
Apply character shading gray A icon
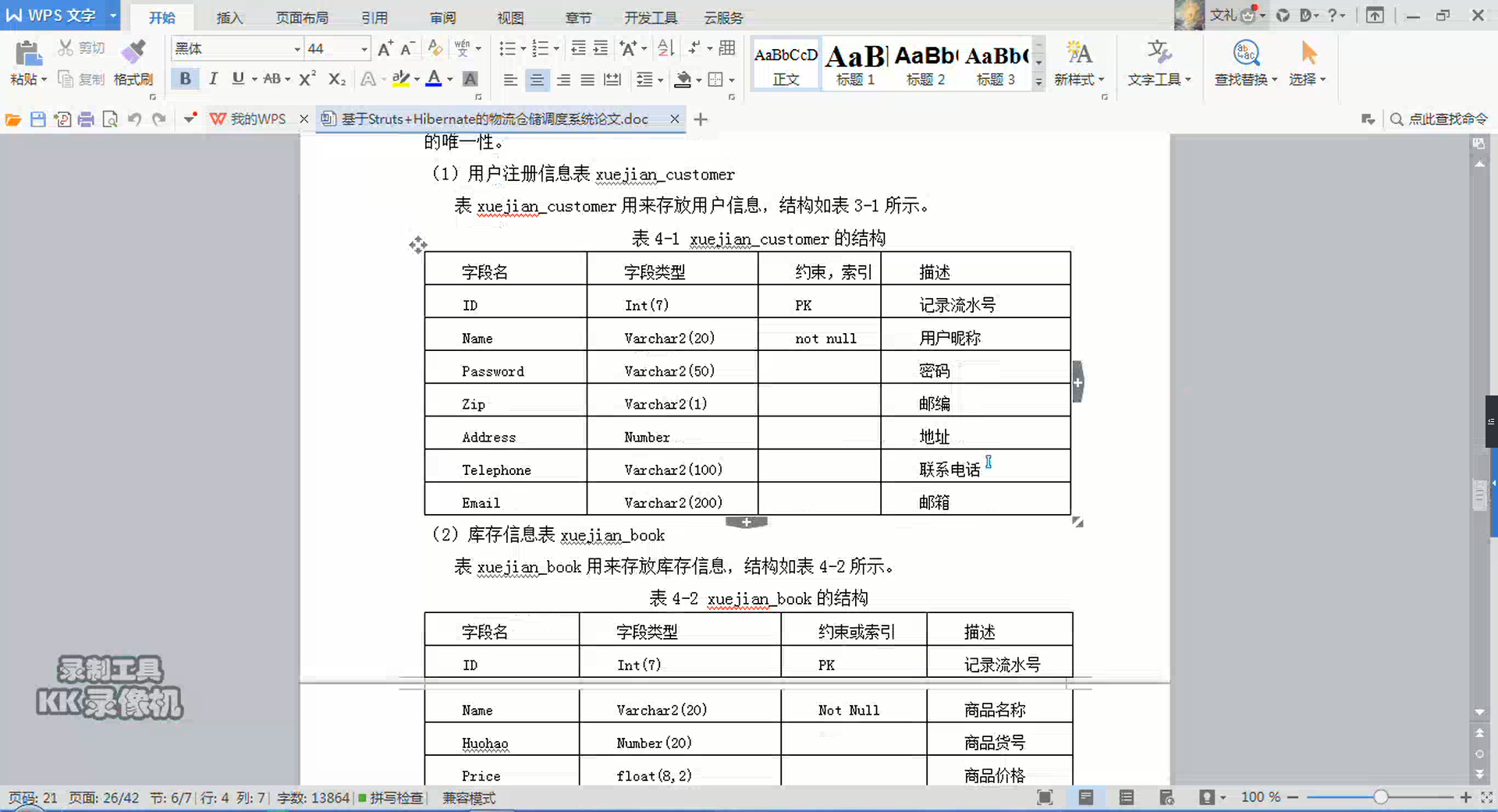coord(470,79)
